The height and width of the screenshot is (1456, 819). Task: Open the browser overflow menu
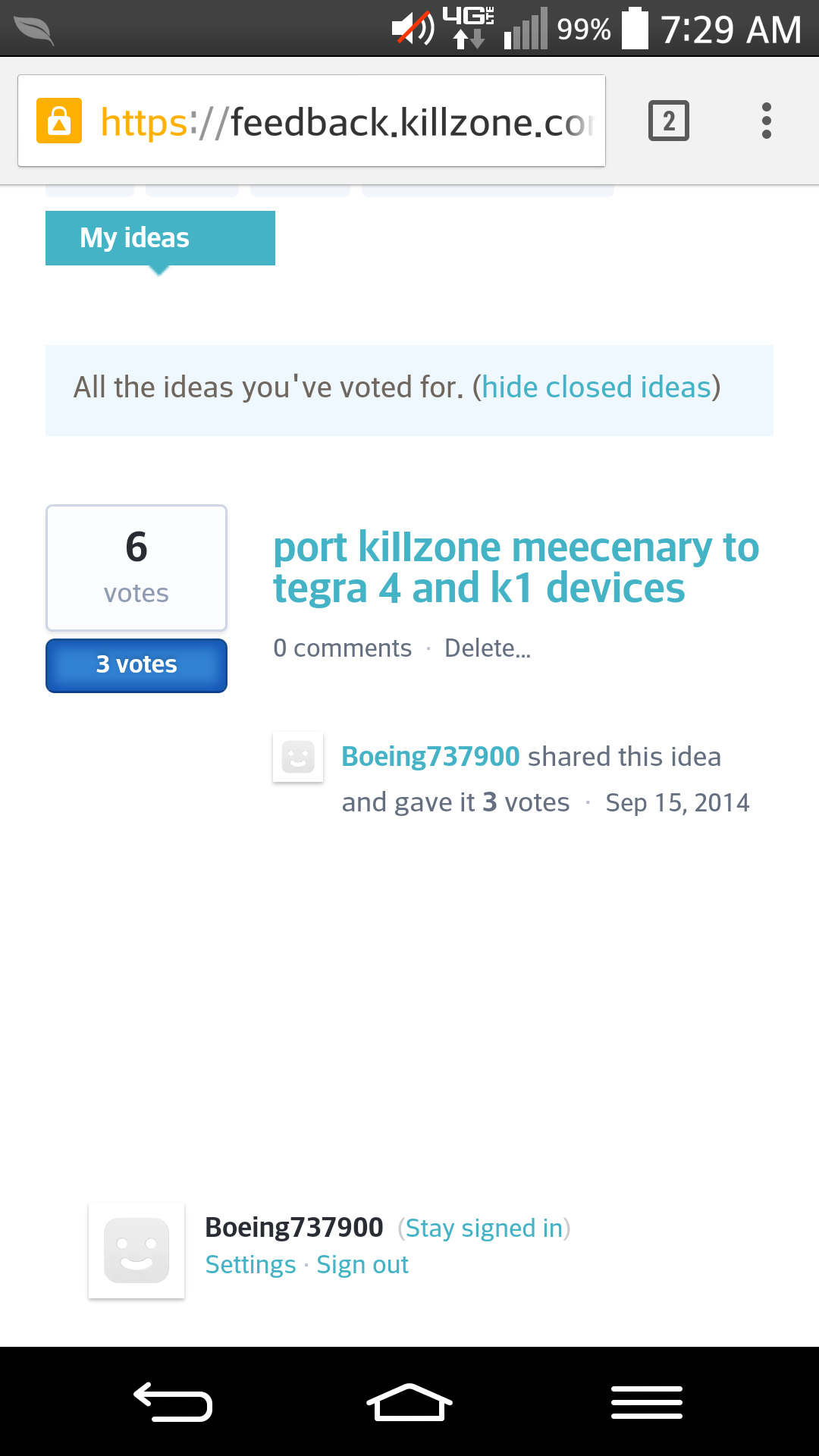click(x=766, y=120)
